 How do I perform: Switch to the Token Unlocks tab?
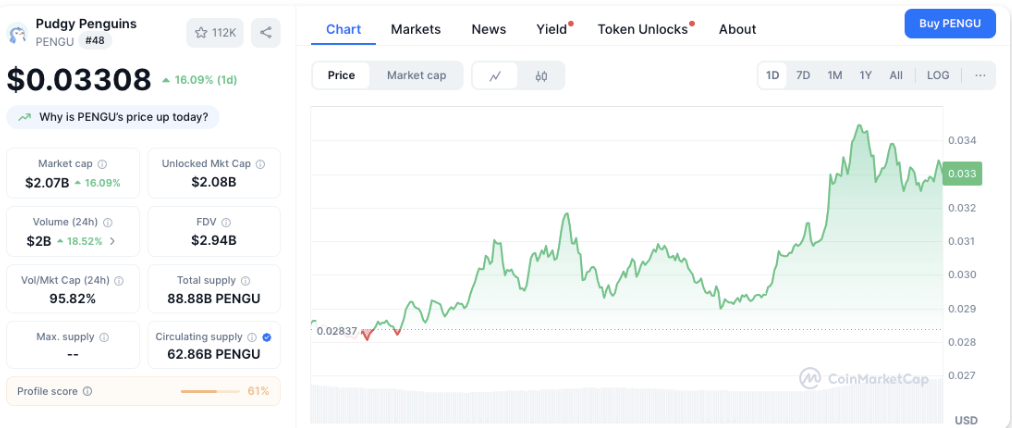click(643, 29)
